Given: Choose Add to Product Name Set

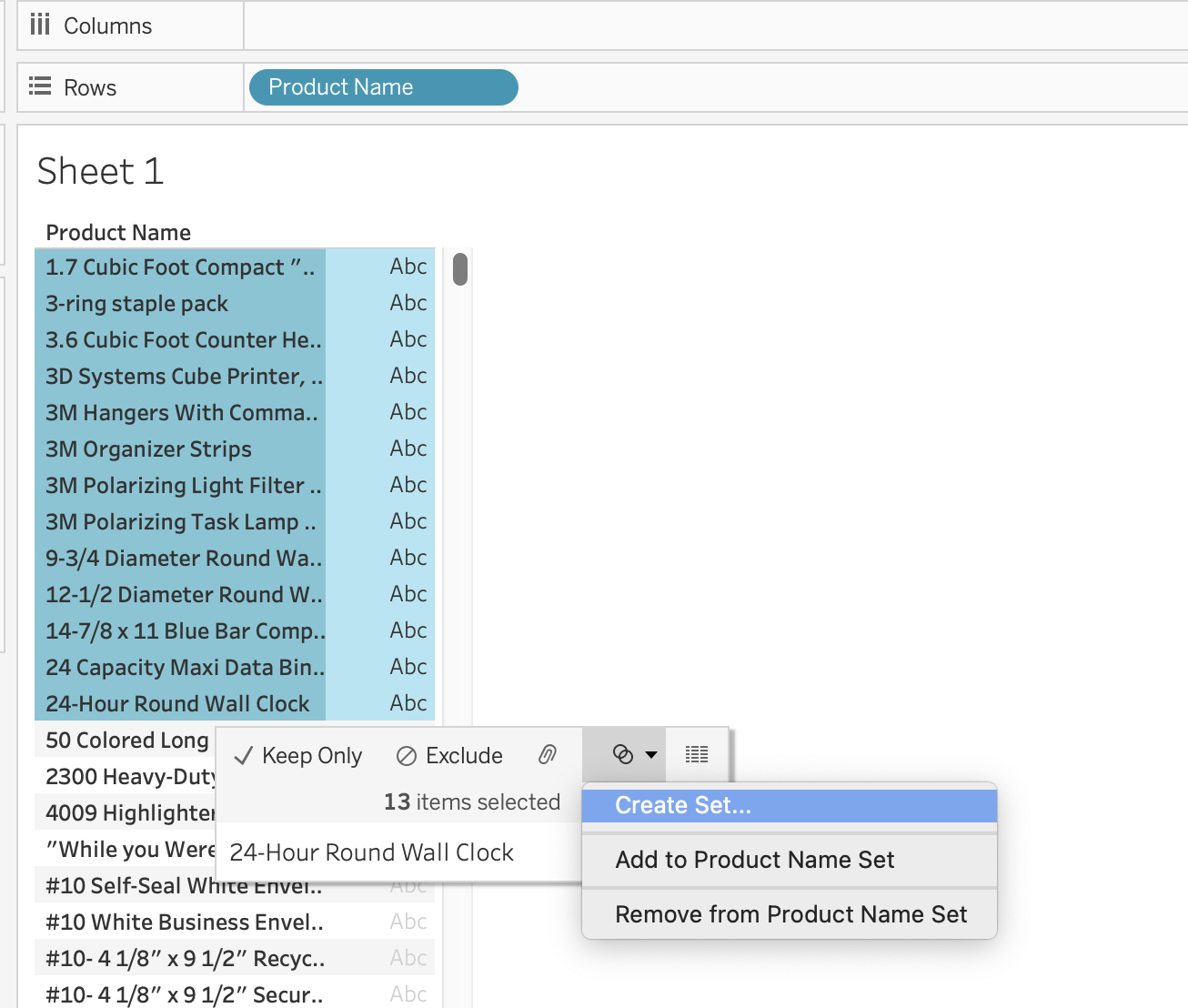Looking at the screenshot, I should tap(790, 860).
